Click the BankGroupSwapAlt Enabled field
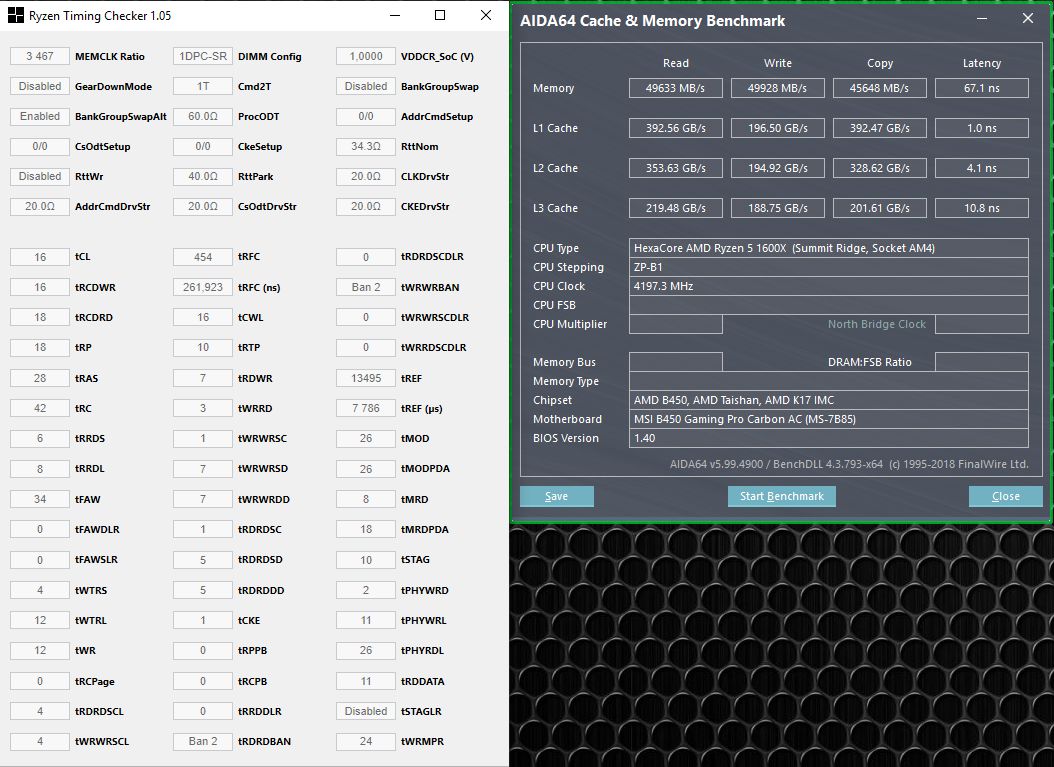1054x767 pixels. [x=40, y=116]
